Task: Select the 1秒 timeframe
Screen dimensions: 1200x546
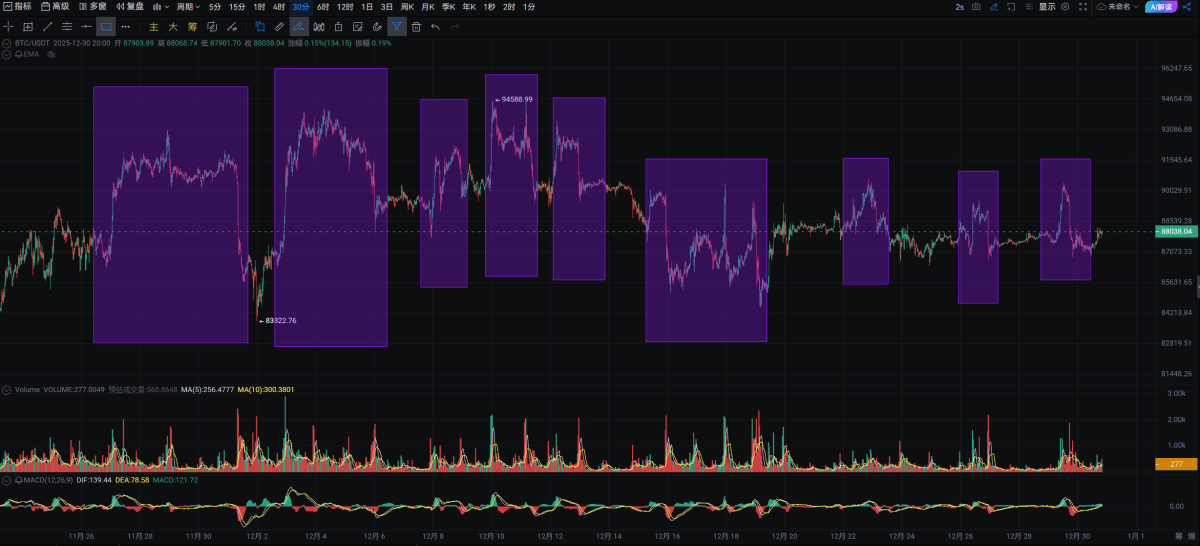Action: (x=489, y=7)
